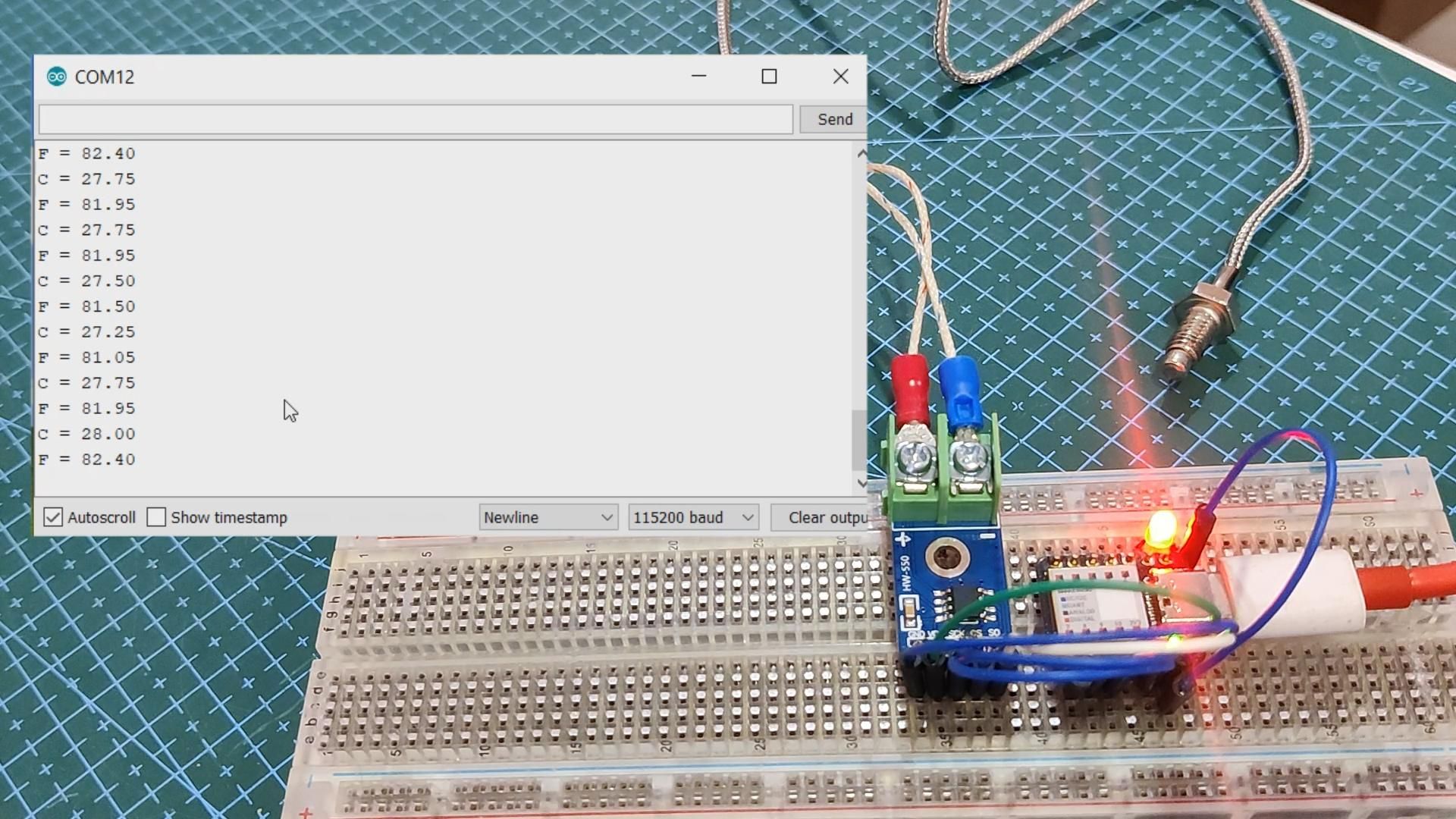Image resolution: width=1456 pixels, height=819 pixels.
Task: Click the COM12 window title
Action: 105,76
